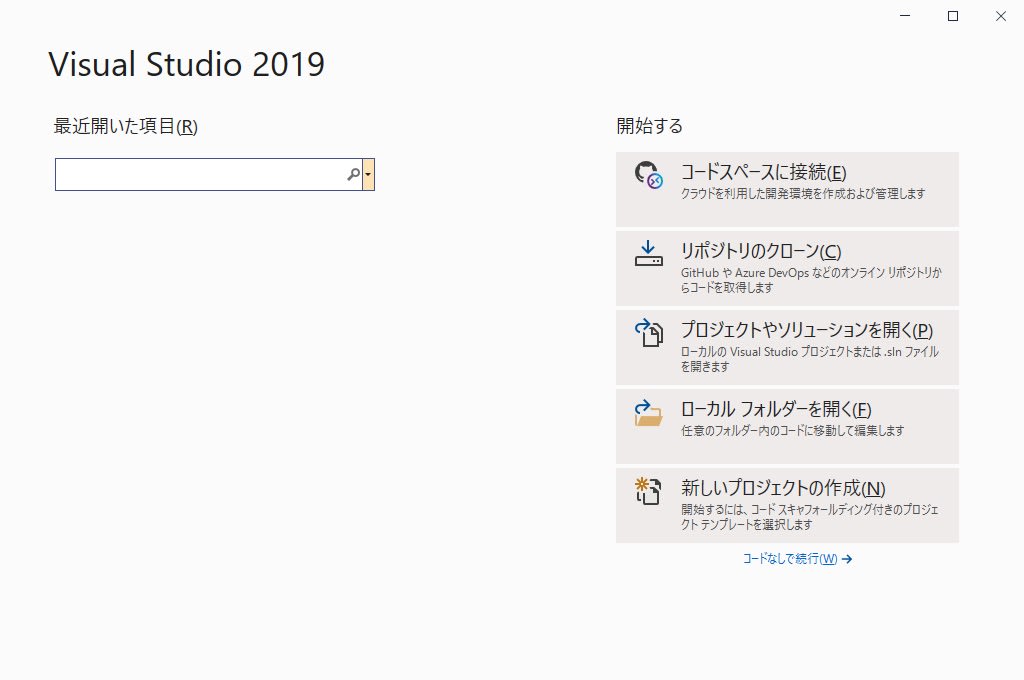Click the open project or solution icon
The image size is (1024, 680).
click(x=648, y=332)
